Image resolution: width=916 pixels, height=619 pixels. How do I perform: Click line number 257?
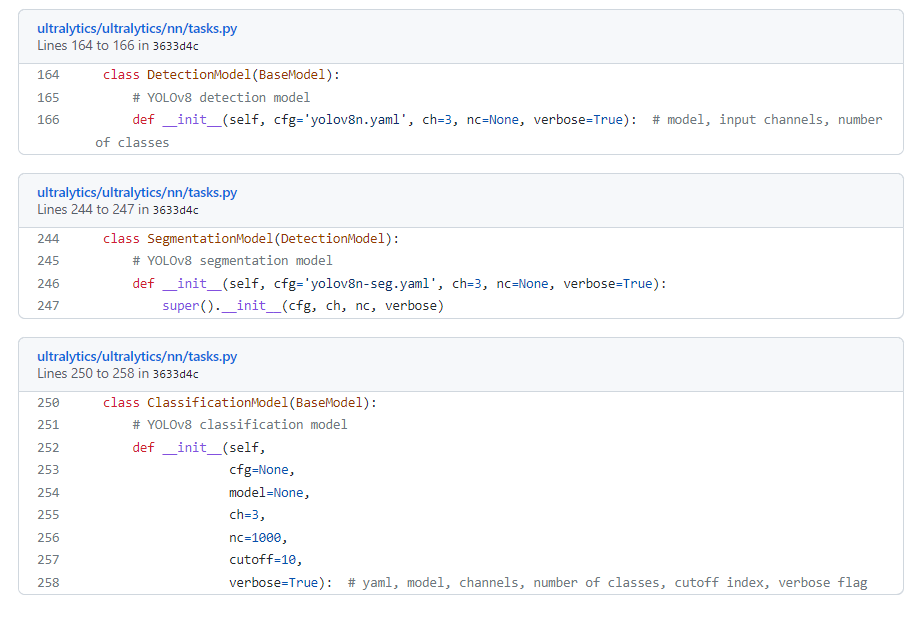[48, 560]
